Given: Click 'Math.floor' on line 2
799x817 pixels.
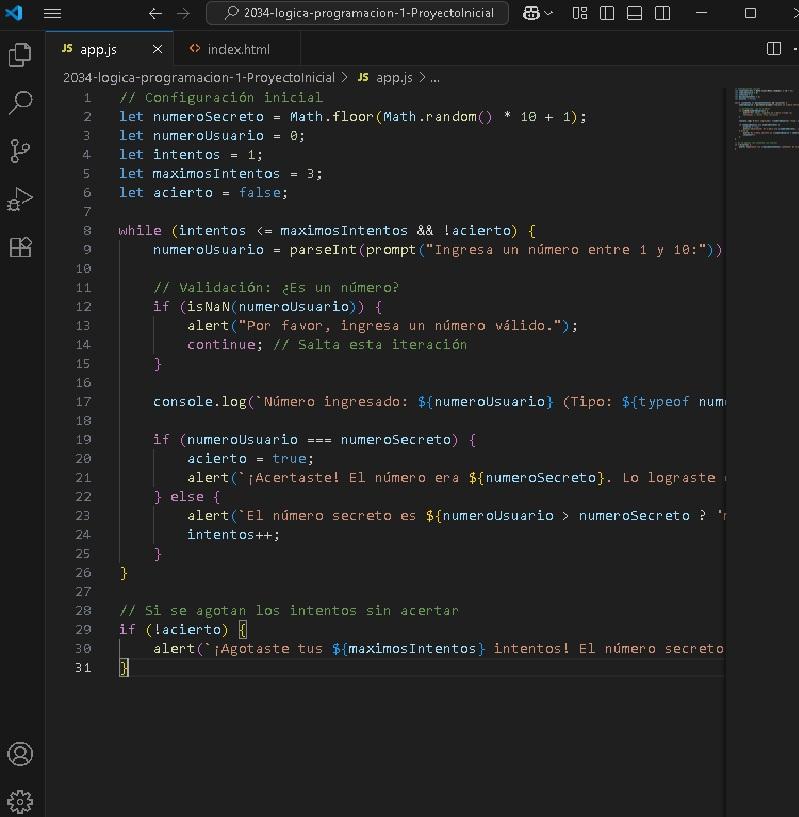Looking at the screenshot, I should coord(331,117).
